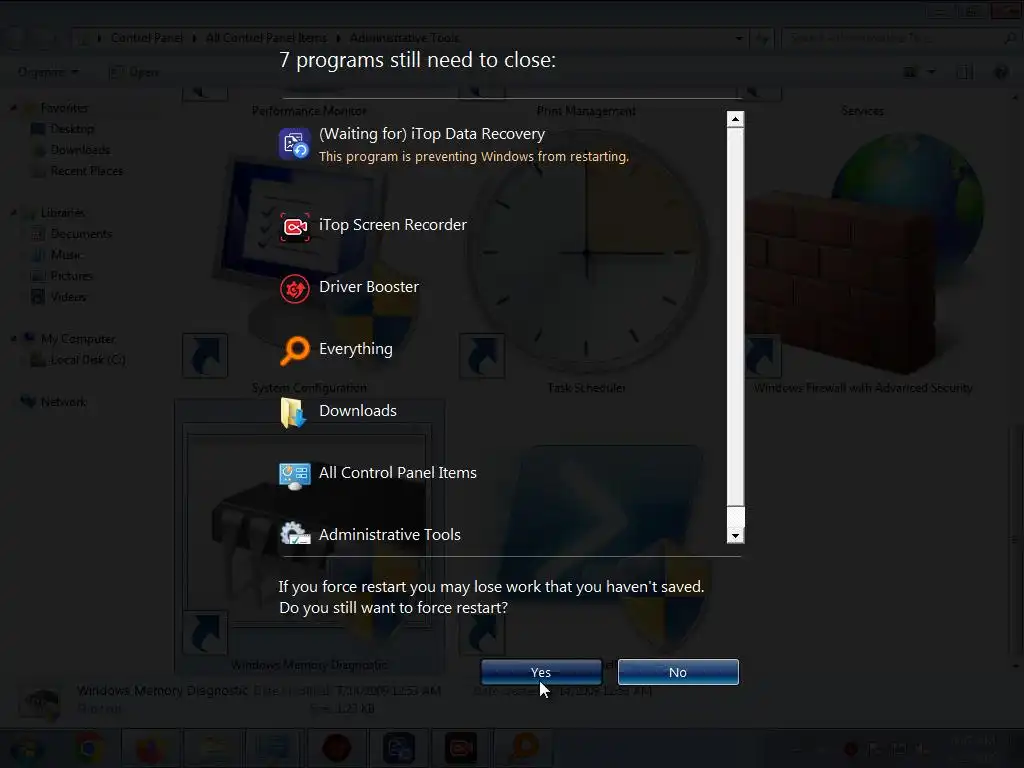Click iTop Screen Recorder taskbar icon
This screenshot has height=768, width=1024.
coord(460,748)
